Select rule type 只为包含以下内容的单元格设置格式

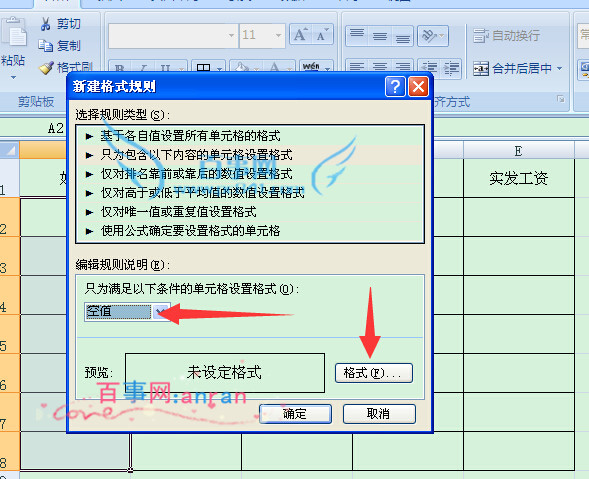[x=250, y=154]
